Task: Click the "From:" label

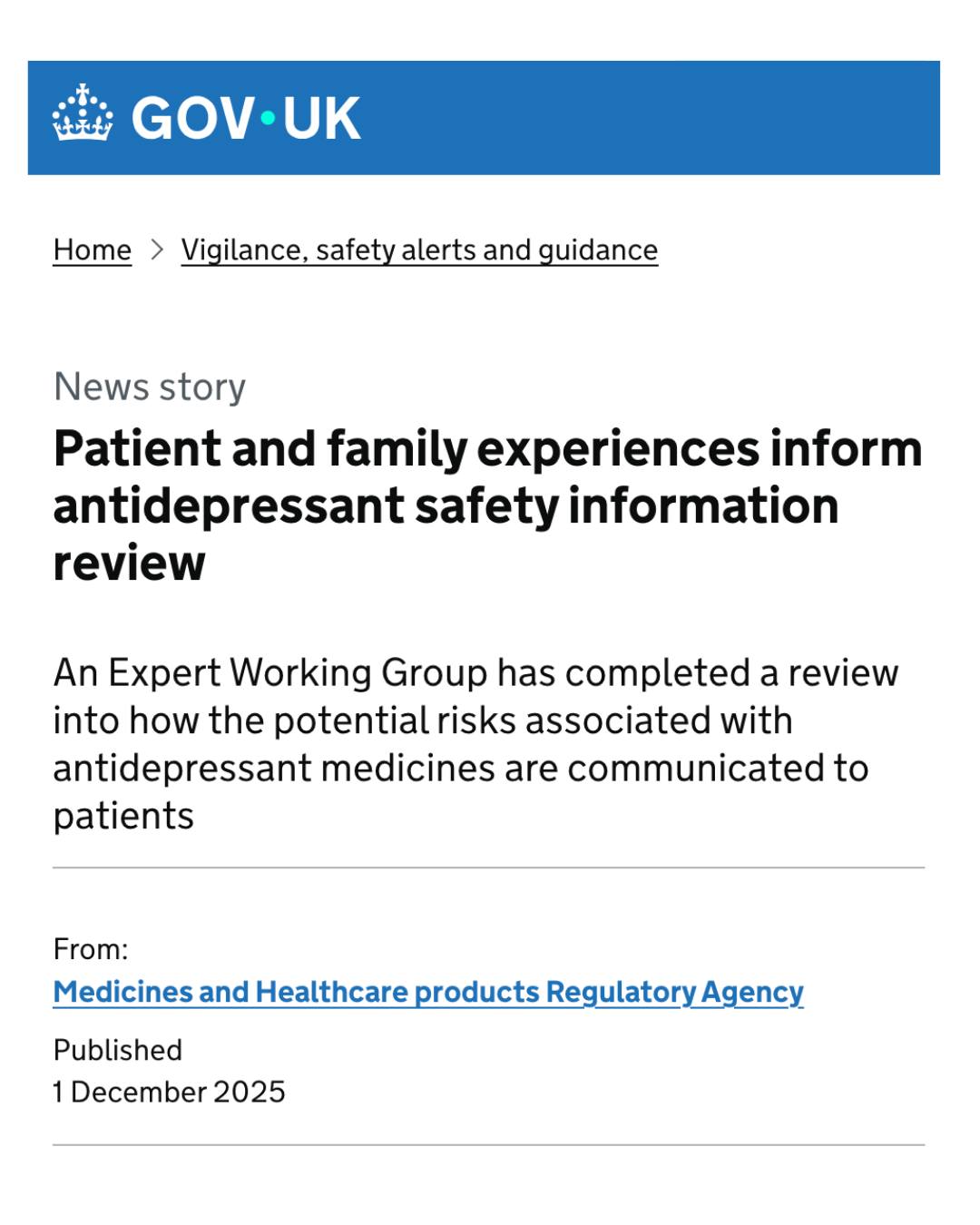Action: [91, 949]
